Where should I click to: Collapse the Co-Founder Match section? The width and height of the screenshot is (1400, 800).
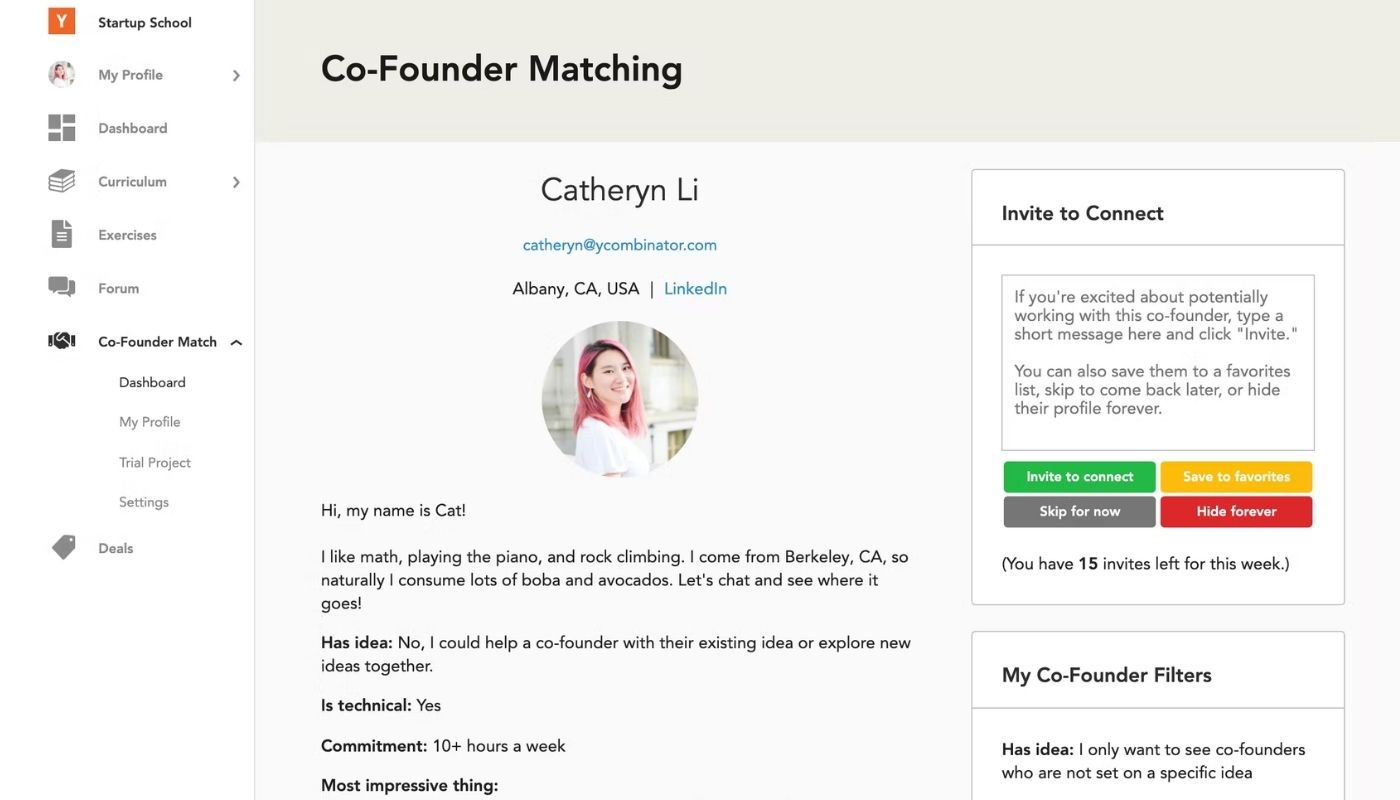(236, 341)
